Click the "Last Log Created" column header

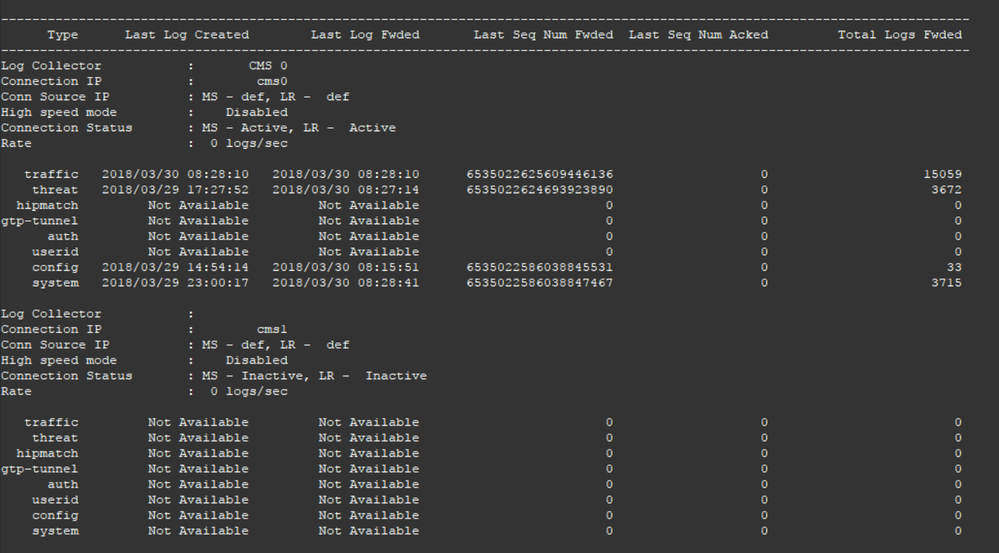(187, 35)
